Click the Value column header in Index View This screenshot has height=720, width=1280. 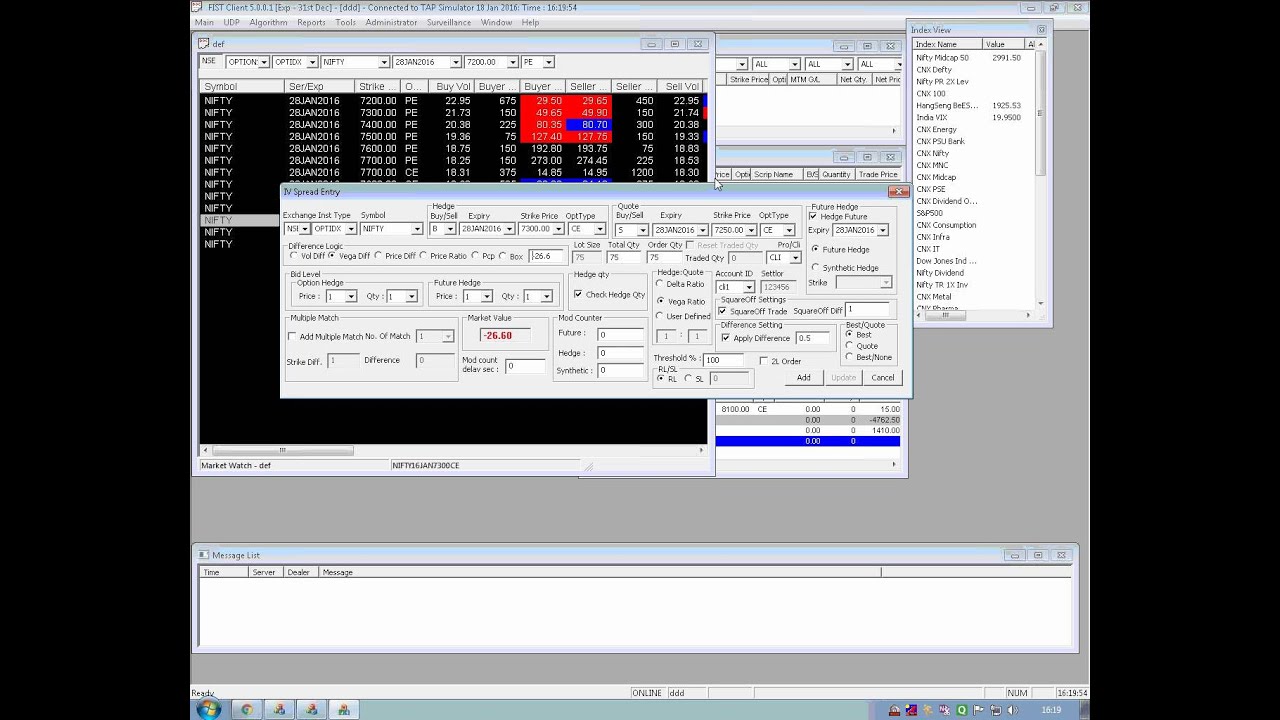coord(1003,44)
